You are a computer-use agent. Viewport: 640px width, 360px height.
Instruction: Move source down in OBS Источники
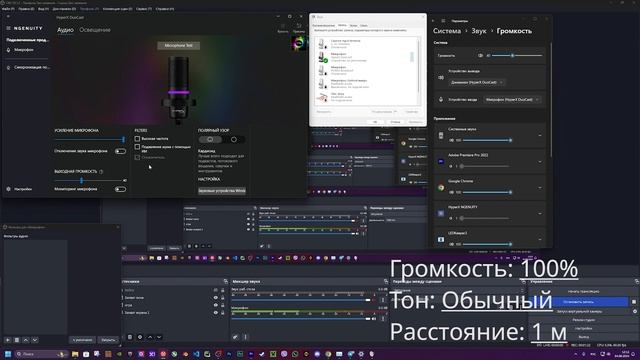pyautogui.click(x=159, y=337)
